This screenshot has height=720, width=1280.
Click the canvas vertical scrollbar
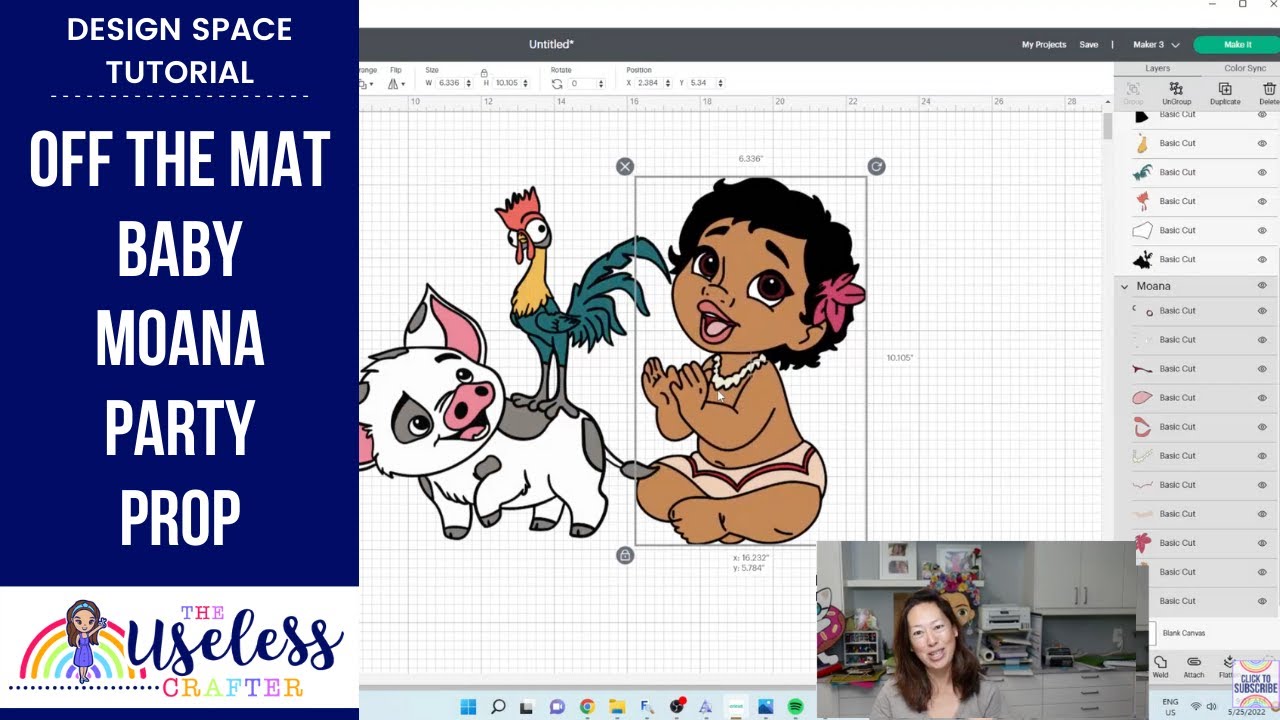pos(1107,127)
